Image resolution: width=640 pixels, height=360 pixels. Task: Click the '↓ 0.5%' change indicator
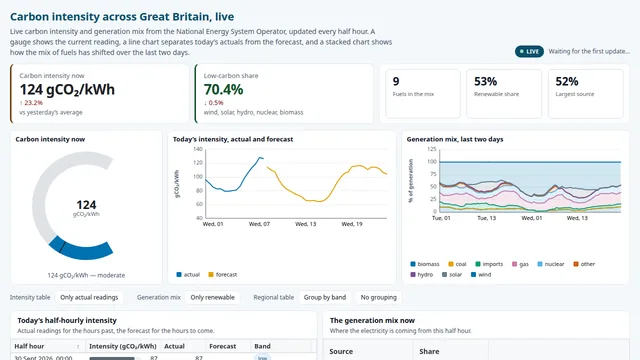213,103
